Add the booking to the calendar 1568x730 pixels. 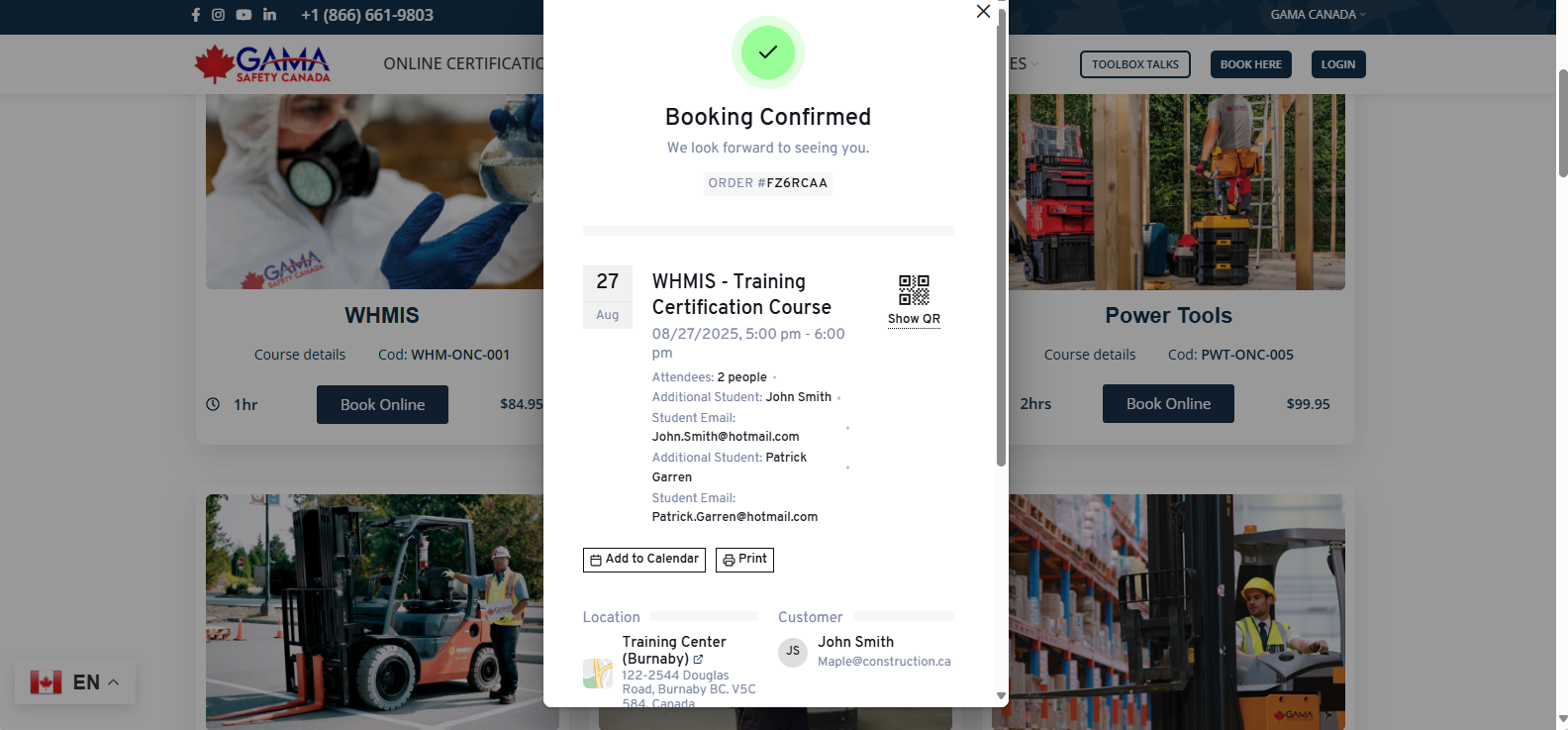pos(644,560)
